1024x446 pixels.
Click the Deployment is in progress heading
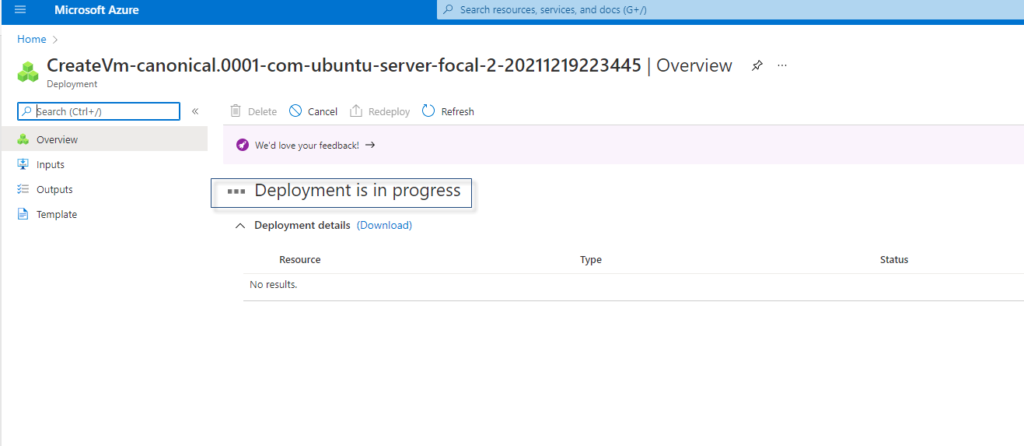(357, 191)
